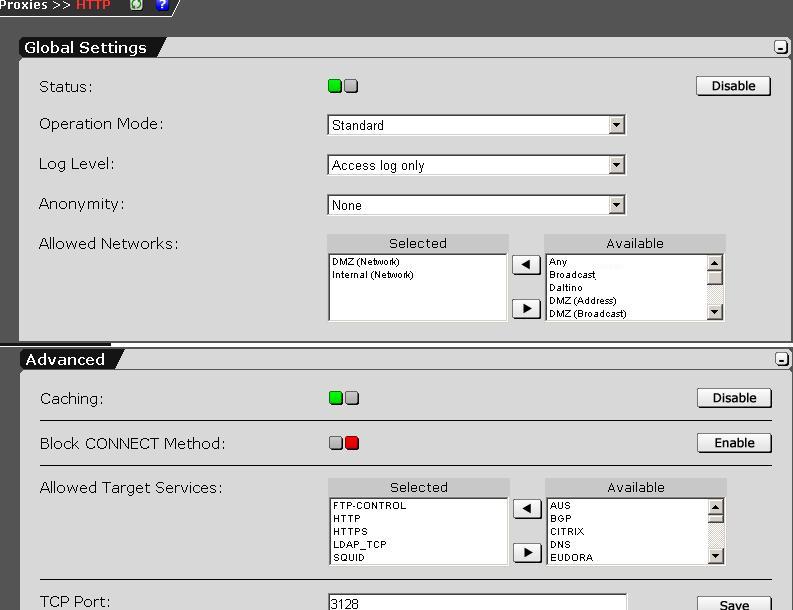Viewport: 793px width, 610px height.
Task: Remove target service using right arrow button
Action: click(x=527, y=552)
